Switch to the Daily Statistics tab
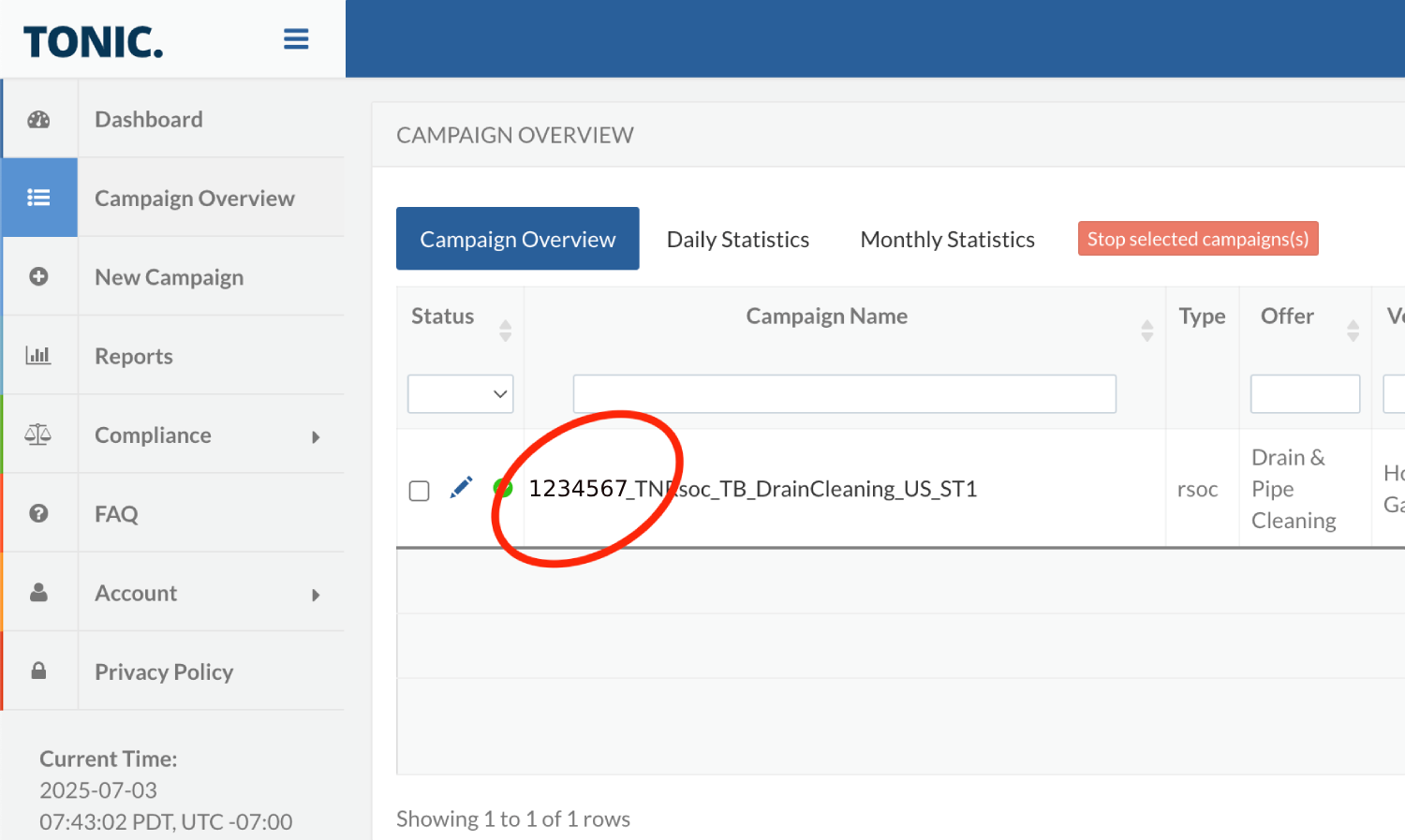 [738, 239]
